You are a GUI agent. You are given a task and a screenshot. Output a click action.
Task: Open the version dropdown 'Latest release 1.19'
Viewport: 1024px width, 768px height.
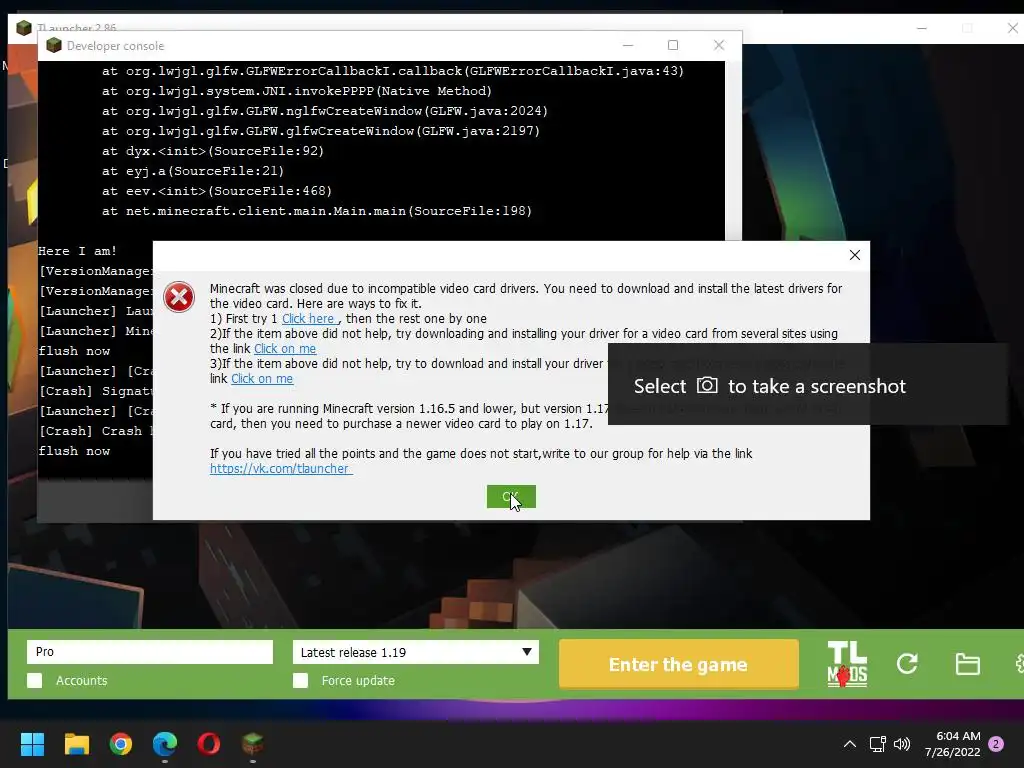point(416,652)
